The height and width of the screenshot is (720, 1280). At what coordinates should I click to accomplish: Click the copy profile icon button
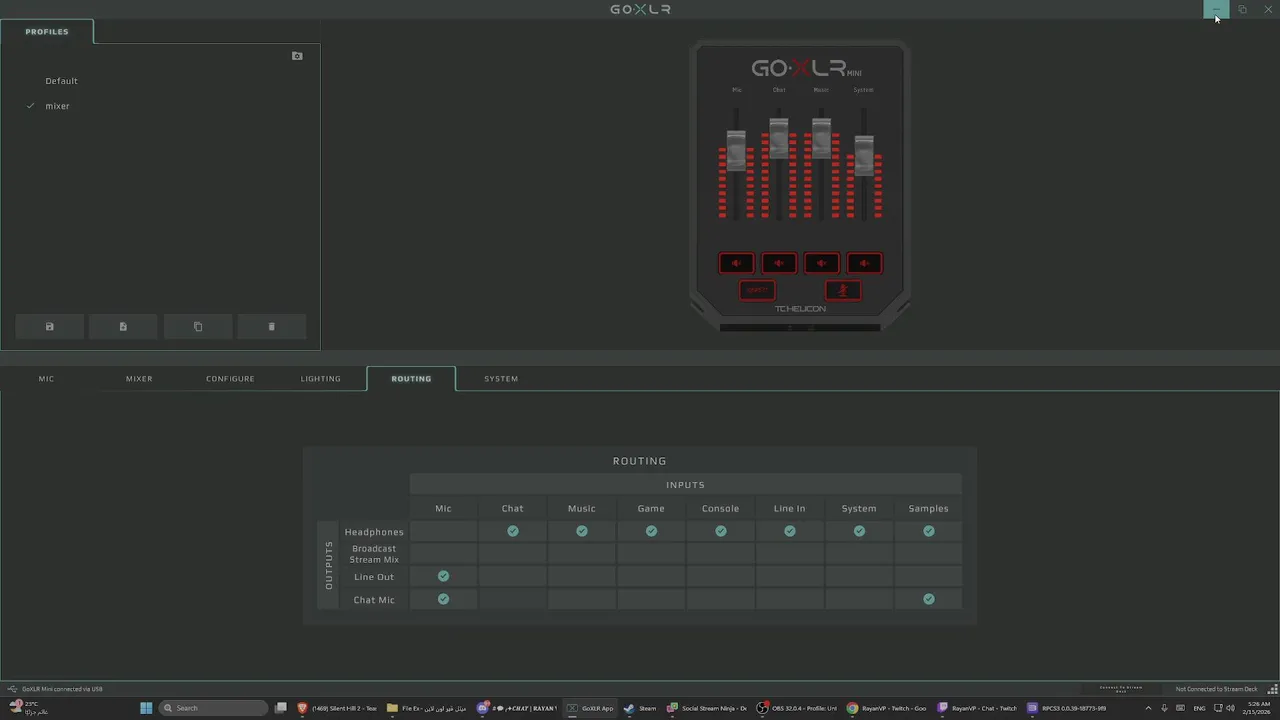point(197,327)
